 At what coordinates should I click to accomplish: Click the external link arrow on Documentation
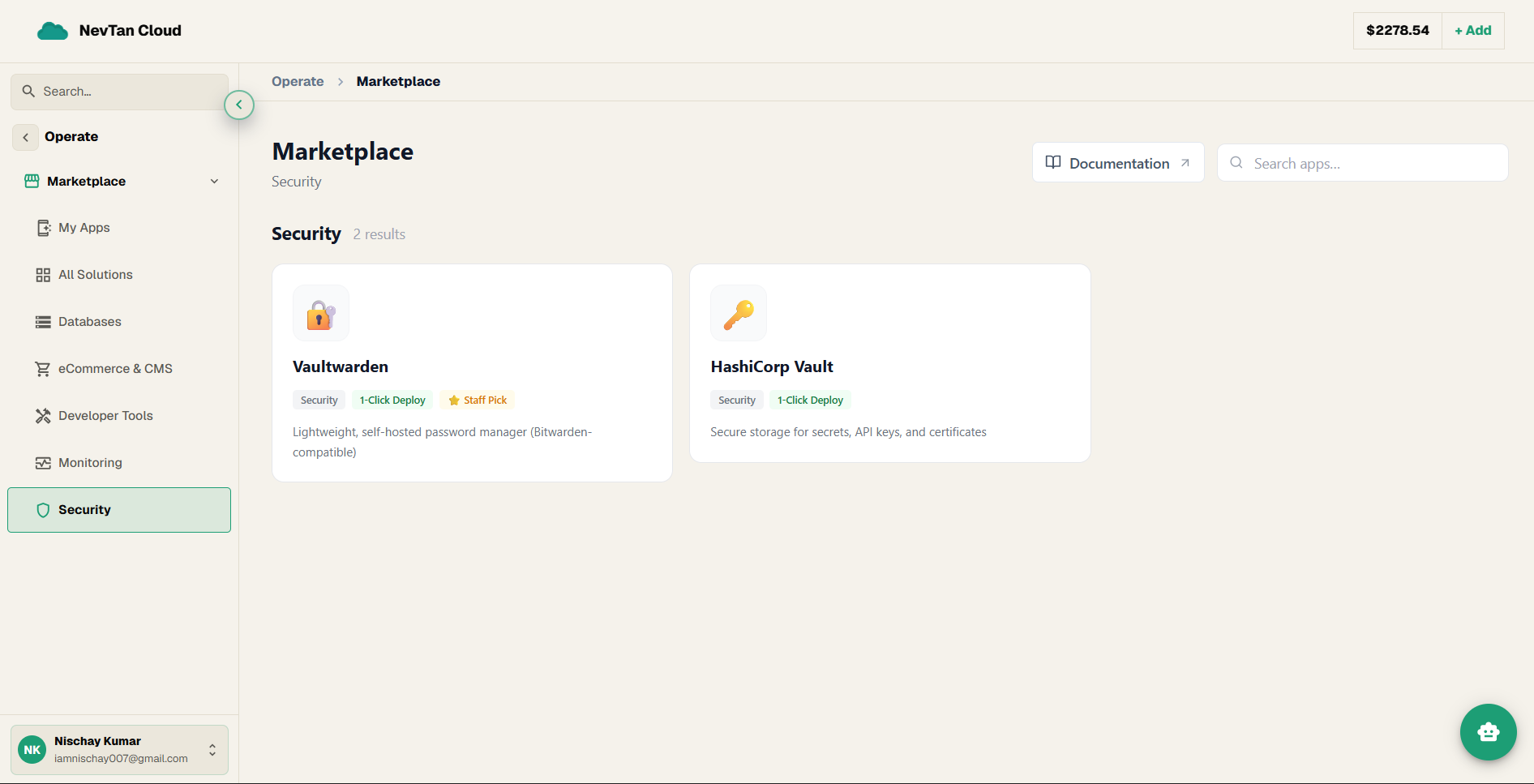coord(1185,163)
